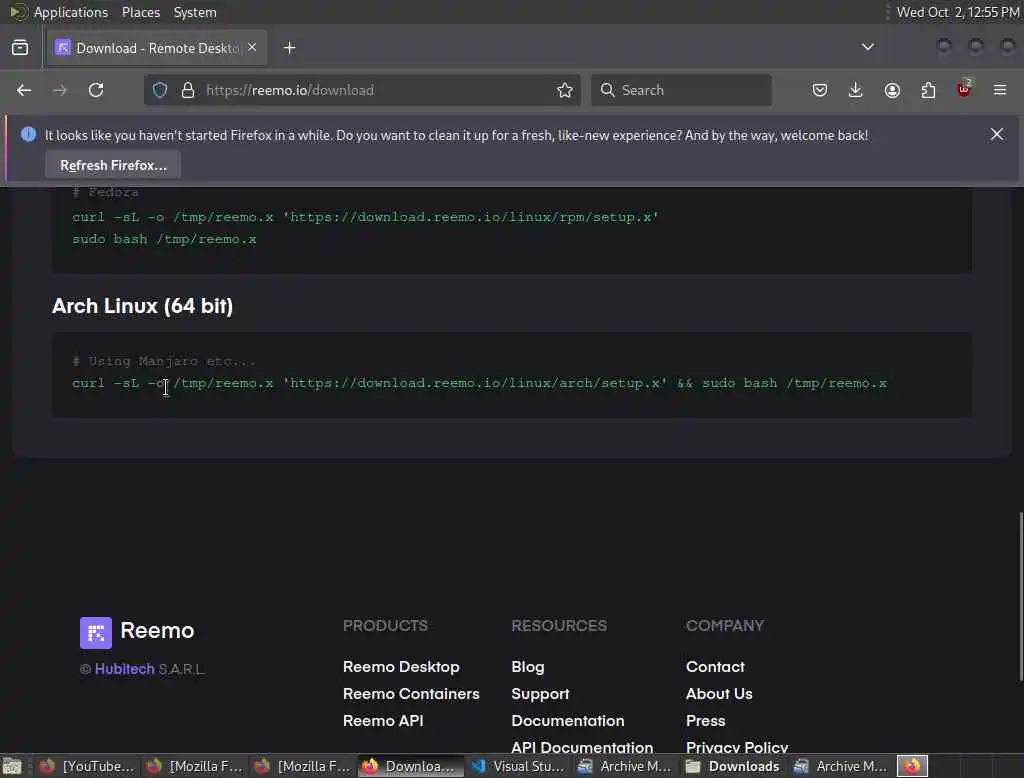1024x778 pixels.
Task: Switch to Visual Studio Code taskbar entry
Action: point(517,766)
